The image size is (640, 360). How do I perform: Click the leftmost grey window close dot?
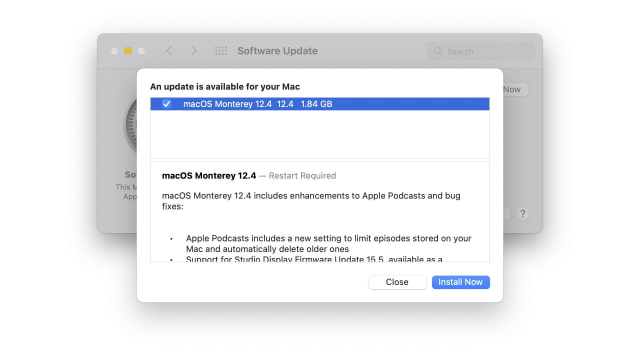point(114,51)
